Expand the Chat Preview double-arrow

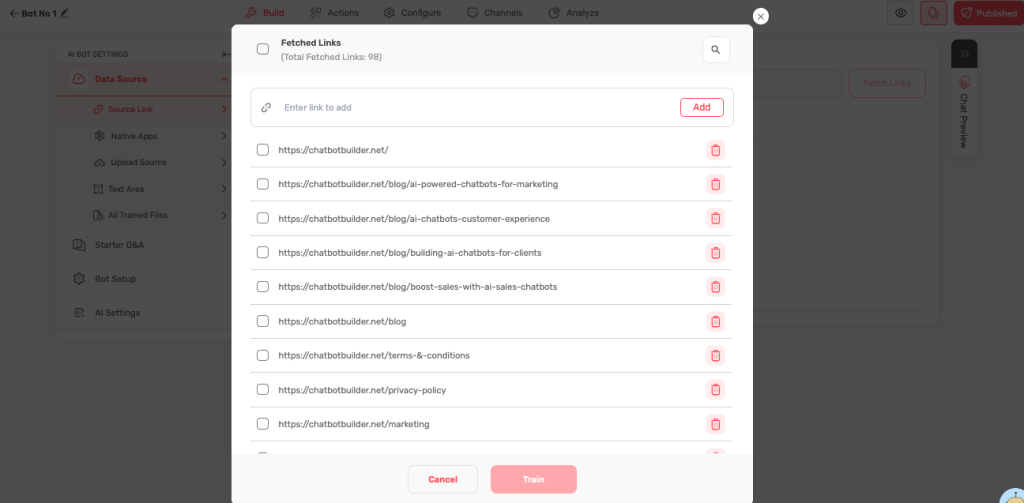click(x=964, y=54)
